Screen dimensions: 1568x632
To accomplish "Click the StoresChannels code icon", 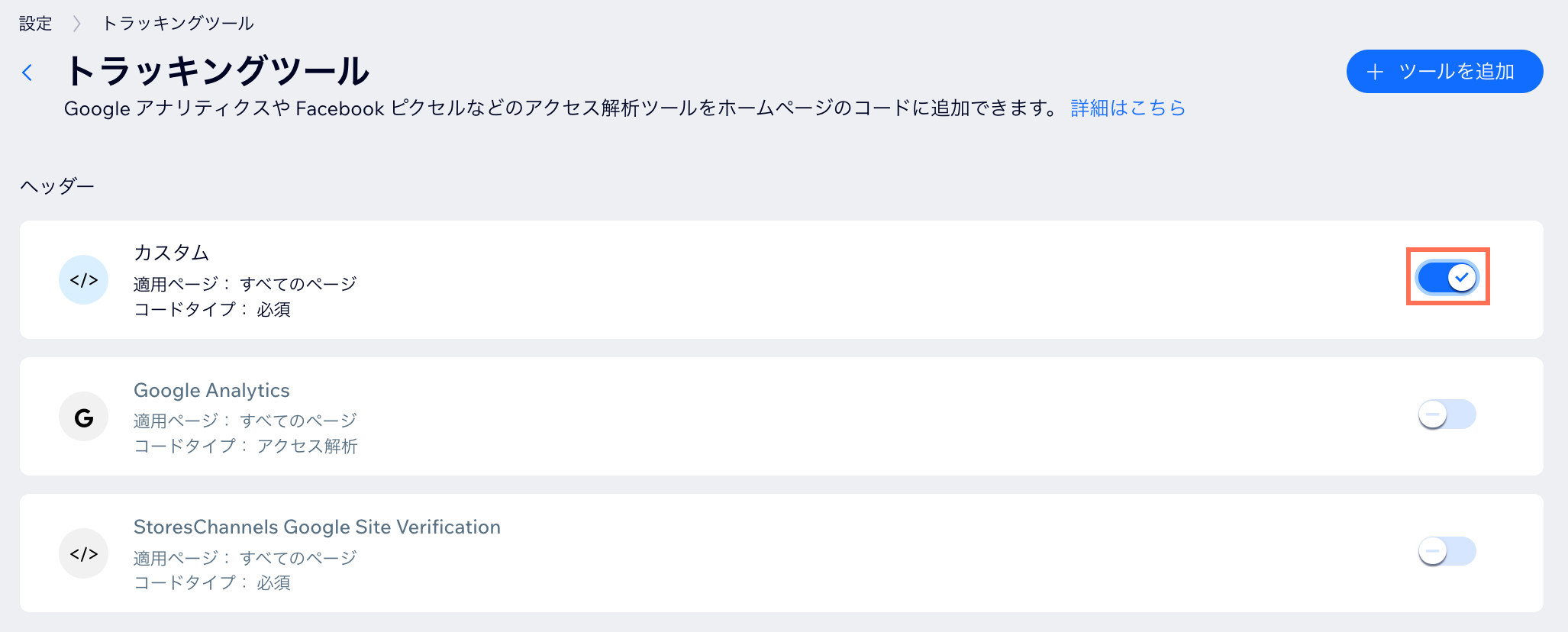I will pyautogui.click(x=83, y=553).
